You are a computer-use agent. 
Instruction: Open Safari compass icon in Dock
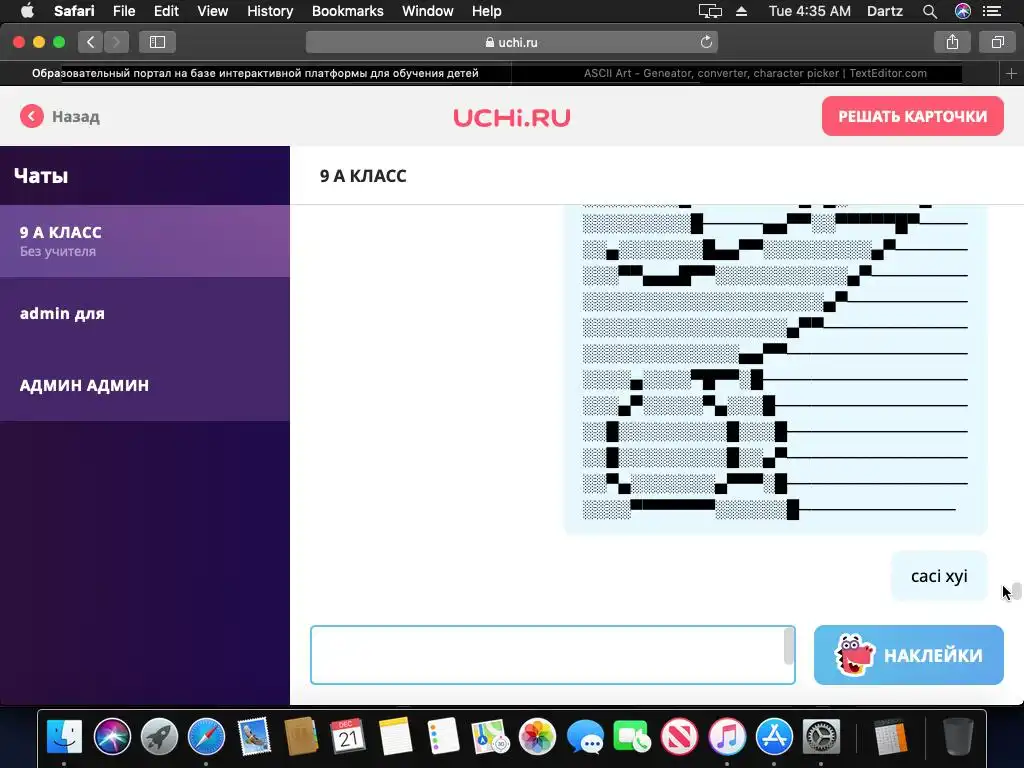(x=206, y=736)
